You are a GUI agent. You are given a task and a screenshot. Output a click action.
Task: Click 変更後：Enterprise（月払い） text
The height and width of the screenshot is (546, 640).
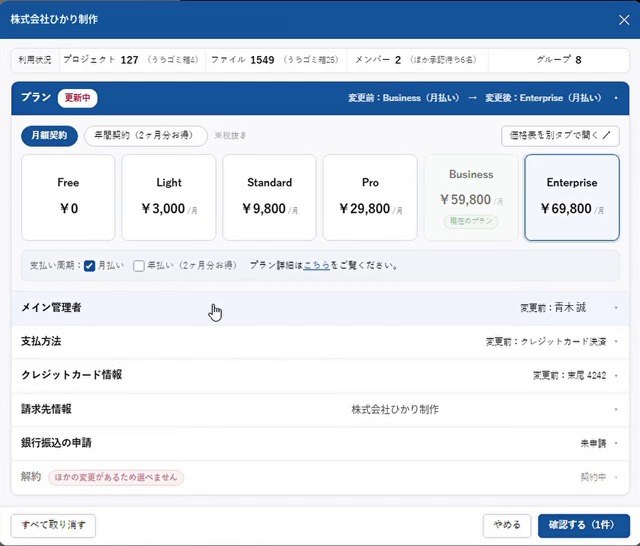pos(543,98)
